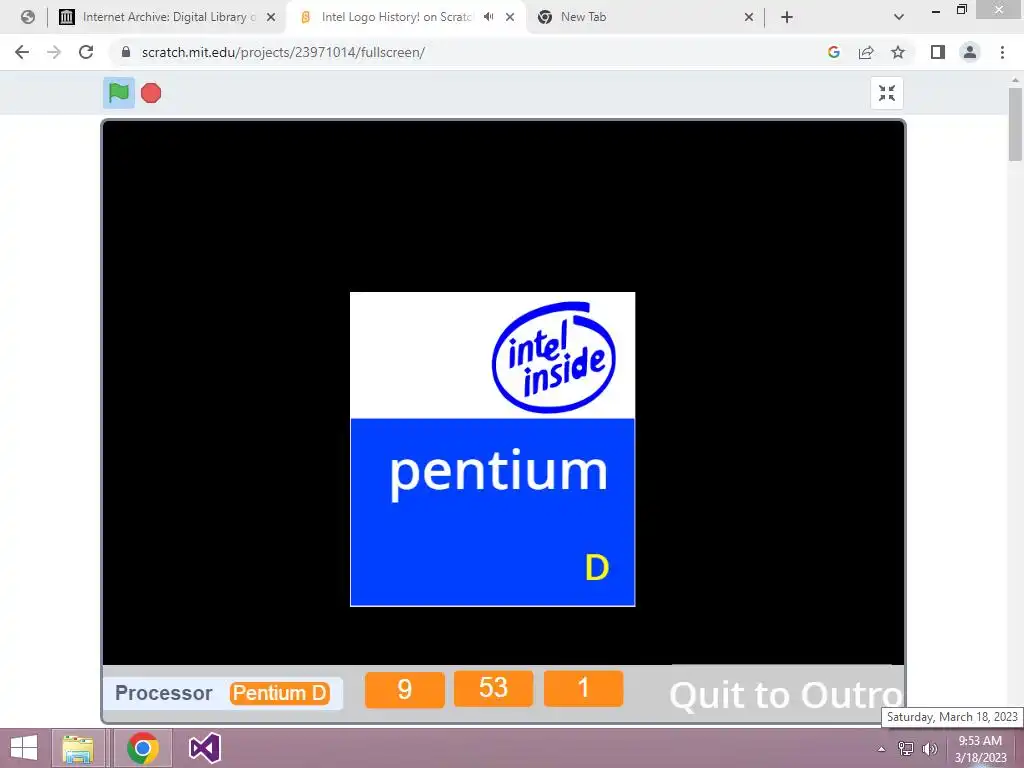Screen dimensions: 1024x768
Task: Click the browser forward arrow
Action: click(54, 52)
